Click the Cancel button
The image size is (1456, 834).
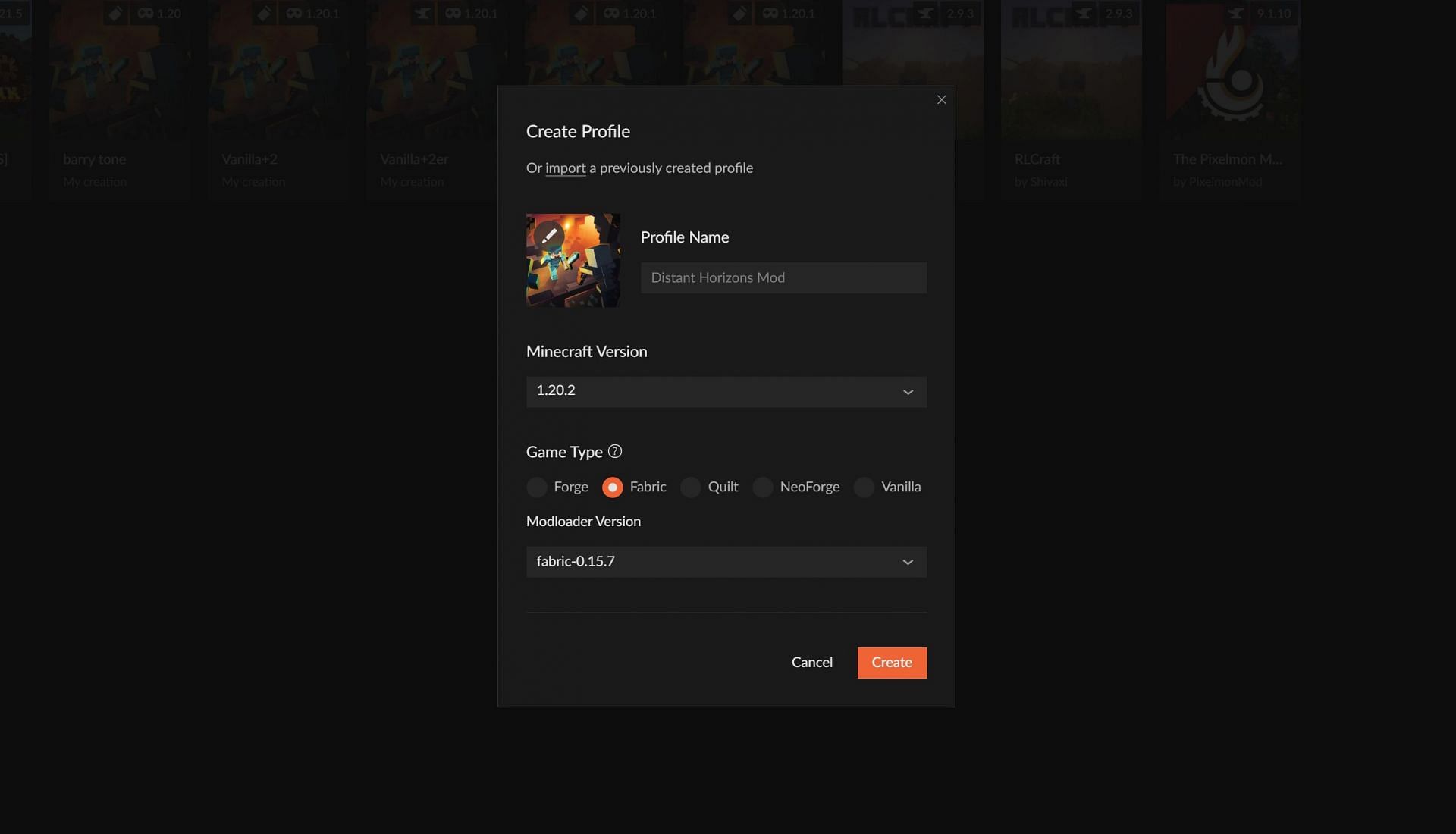point(811,663)
